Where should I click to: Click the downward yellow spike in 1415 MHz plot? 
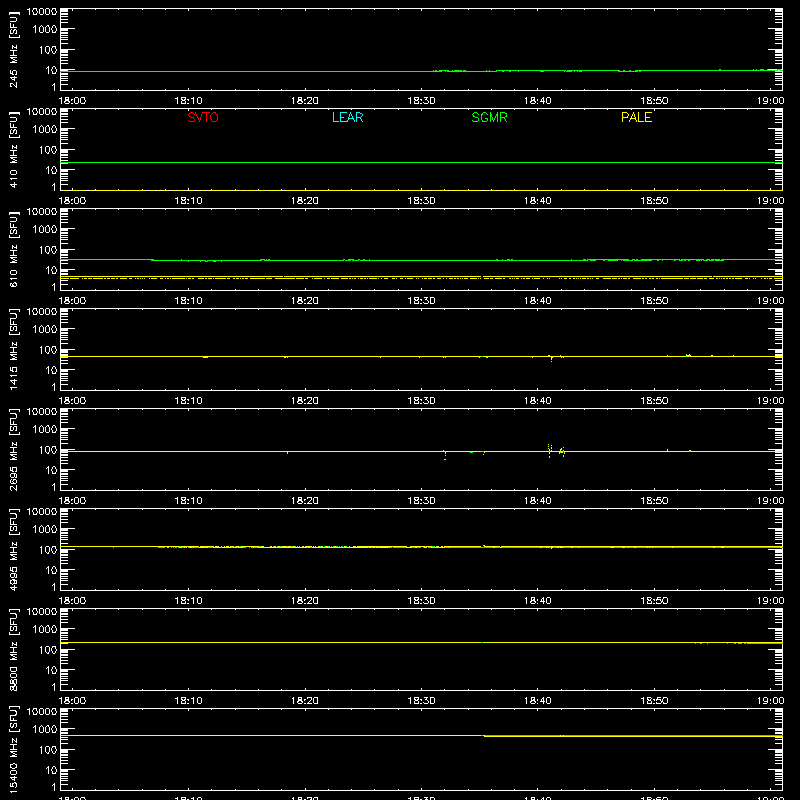[552, 359]
